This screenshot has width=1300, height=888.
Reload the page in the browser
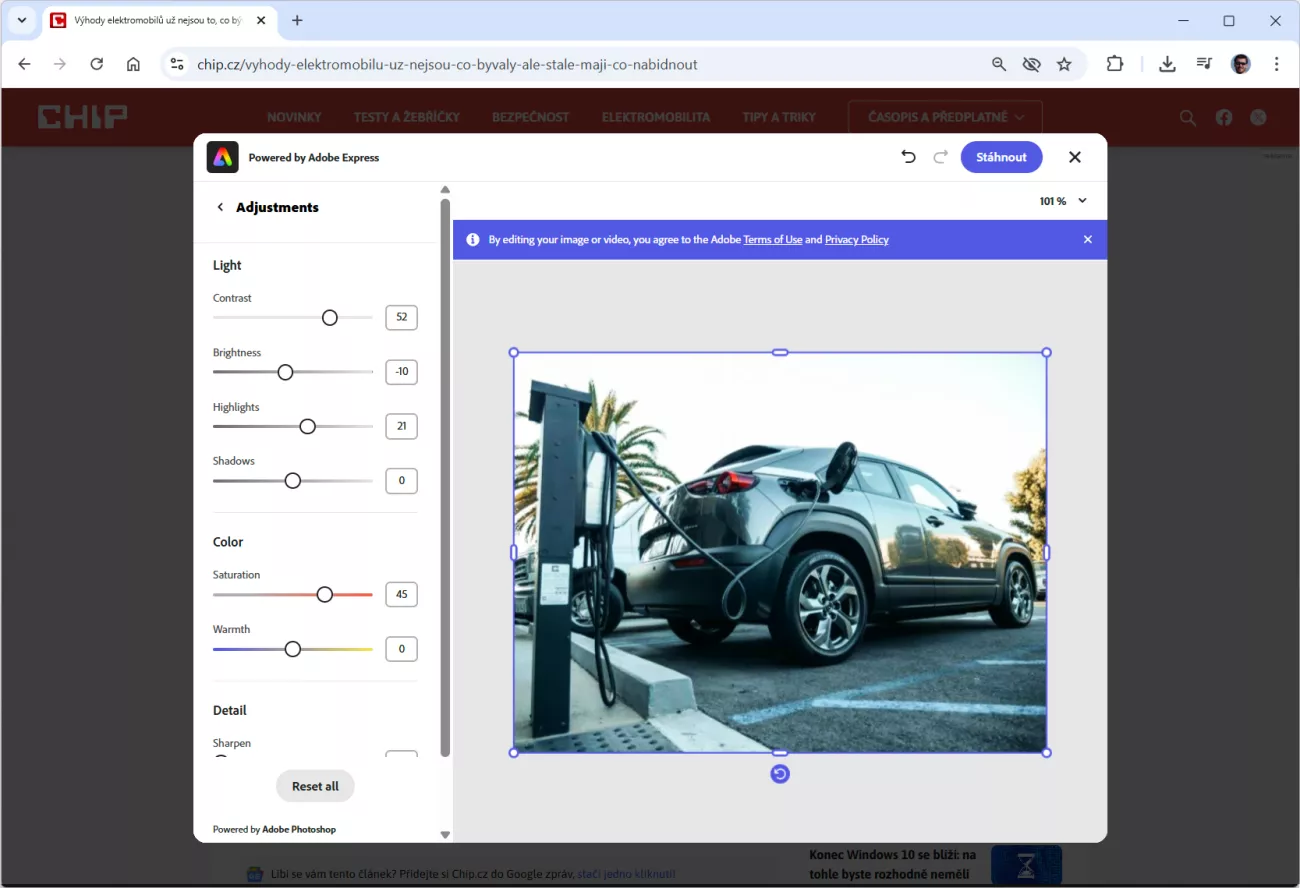tap(97, 64)
